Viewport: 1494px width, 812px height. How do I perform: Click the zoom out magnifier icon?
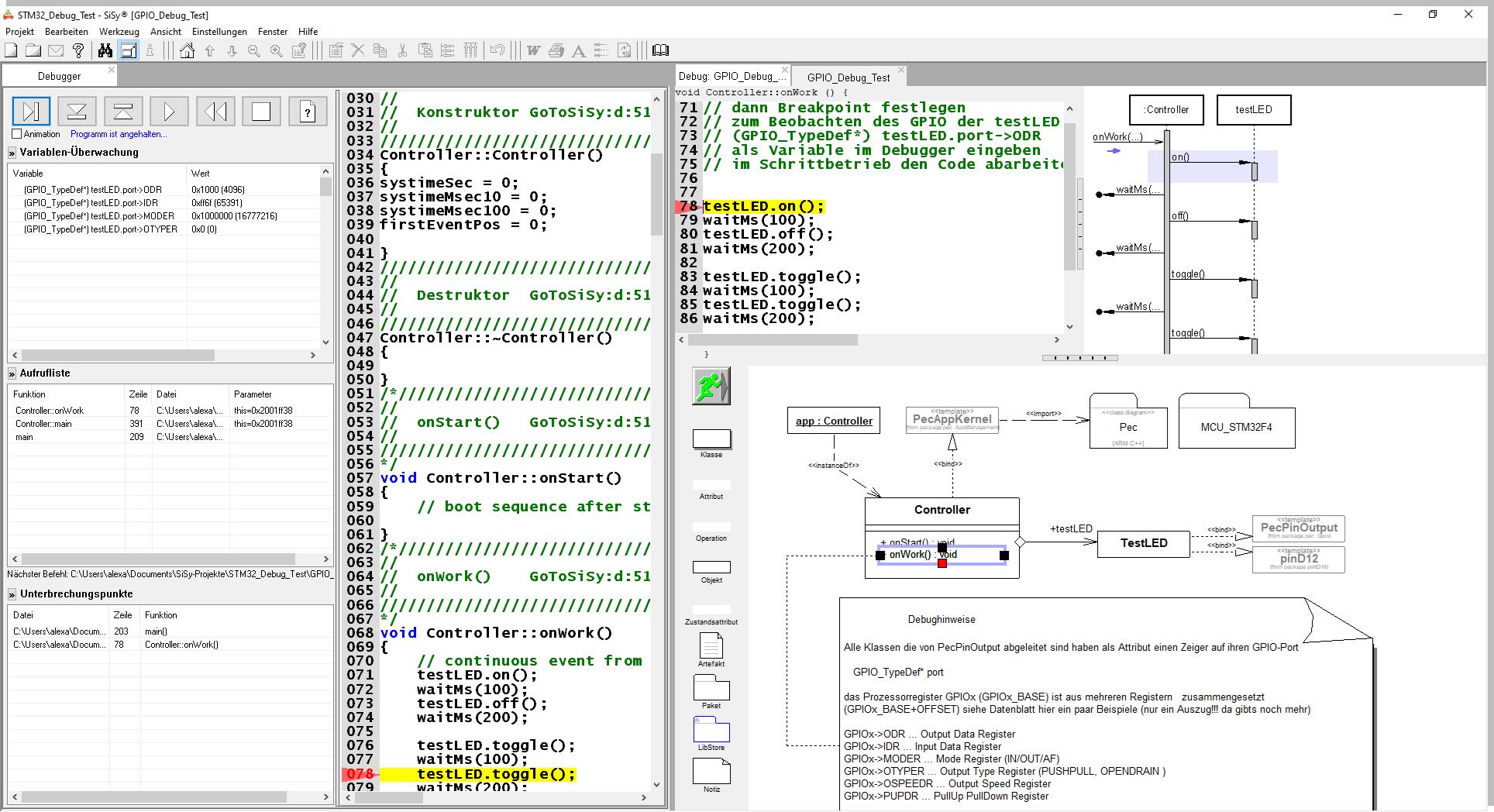click(253, 51)
